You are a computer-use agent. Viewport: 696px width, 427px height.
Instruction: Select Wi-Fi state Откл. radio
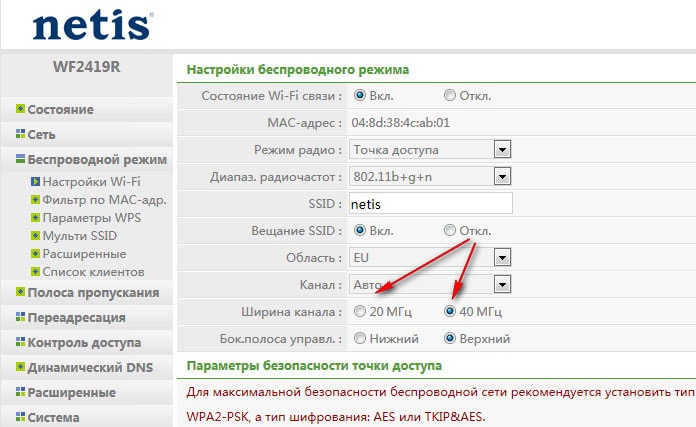450,95
